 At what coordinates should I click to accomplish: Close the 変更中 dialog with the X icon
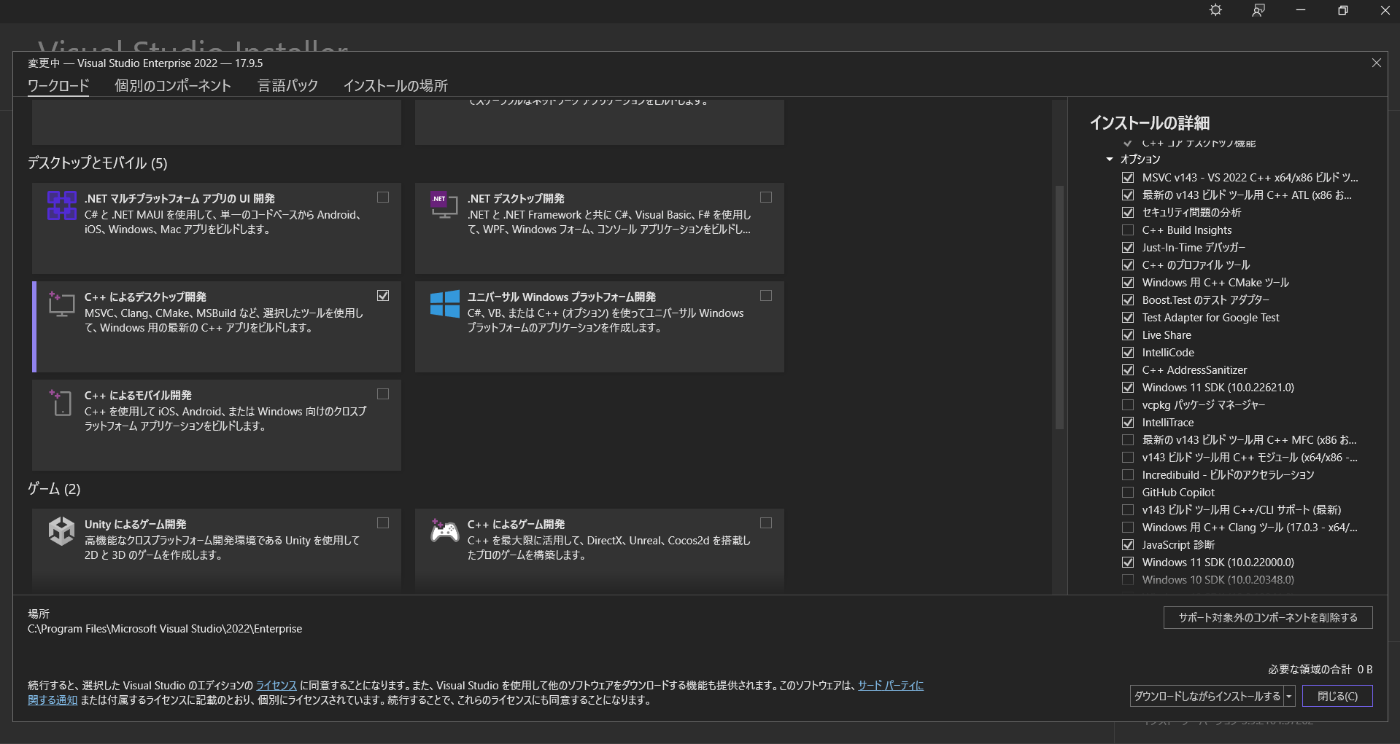[1376, 63]
